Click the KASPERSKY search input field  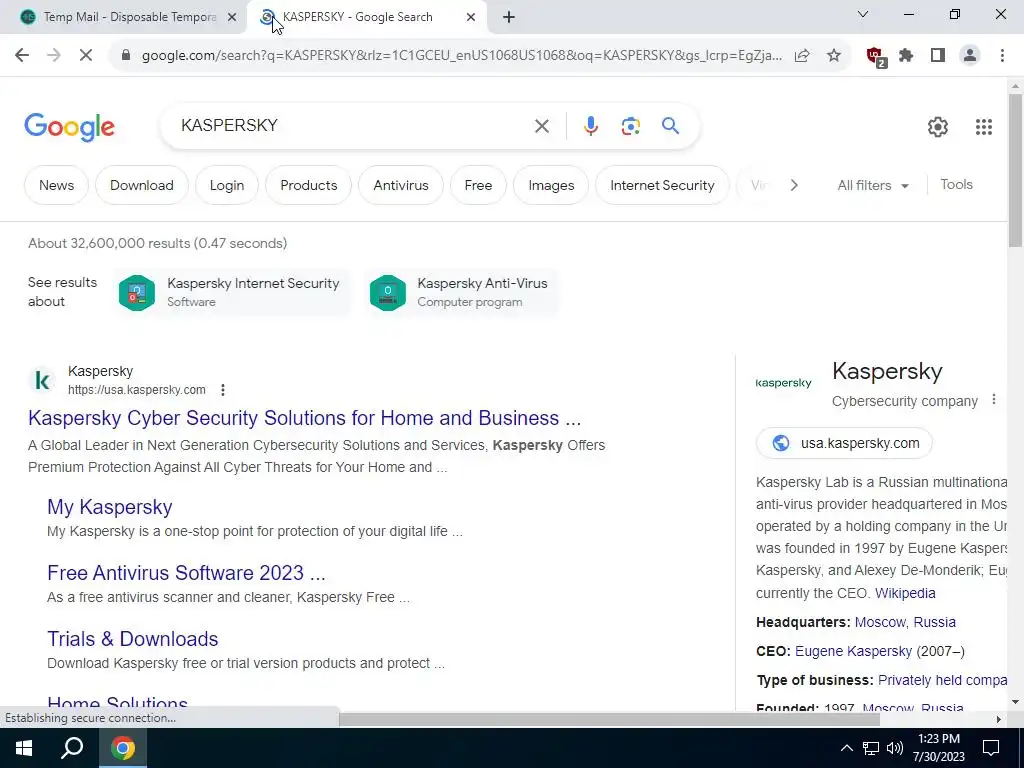(353, 125)
